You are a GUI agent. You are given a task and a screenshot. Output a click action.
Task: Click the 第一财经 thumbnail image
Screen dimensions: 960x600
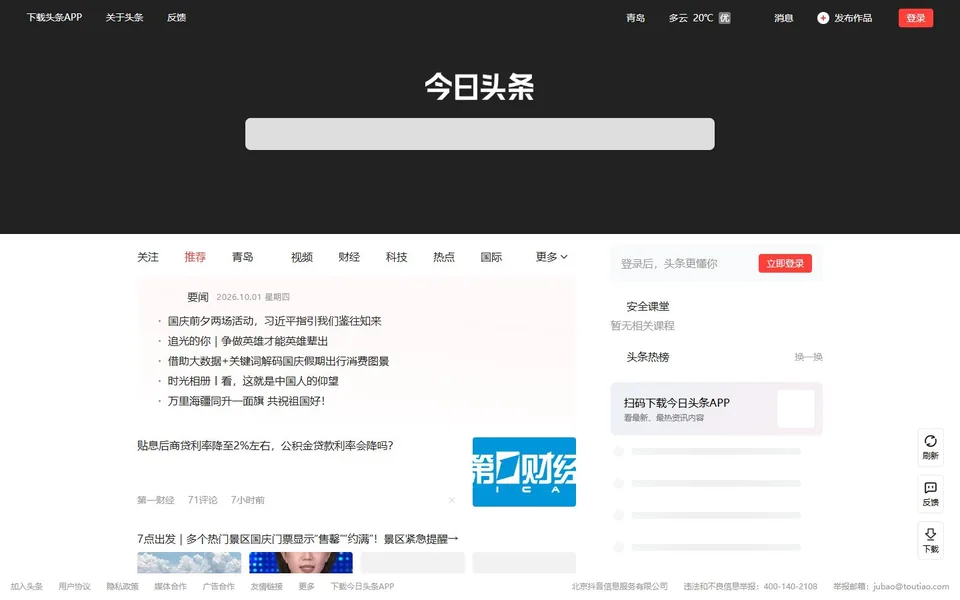click(524, 471)
